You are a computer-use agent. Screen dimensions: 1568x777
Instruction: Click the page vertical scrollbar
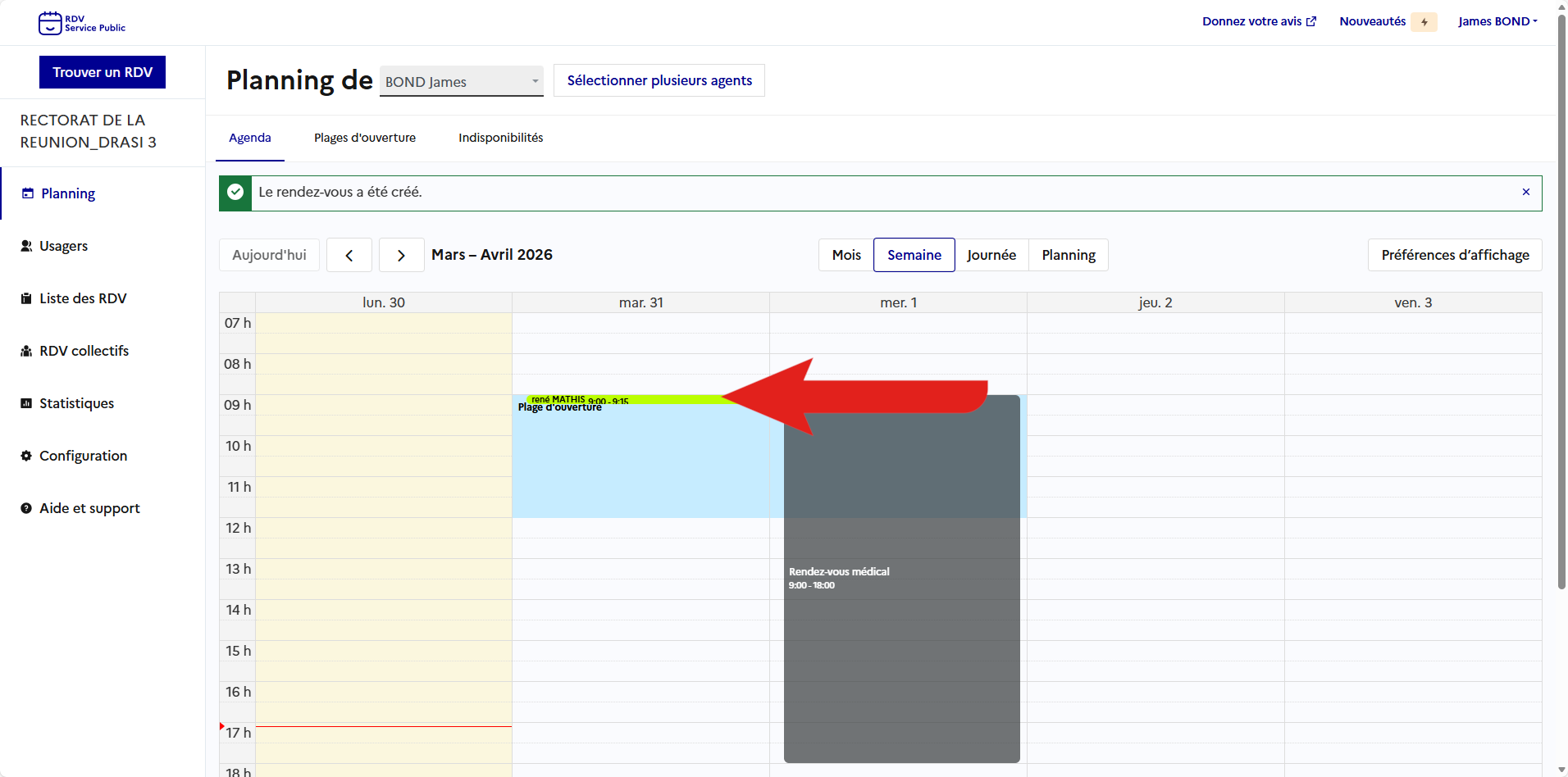[1561, 302]
